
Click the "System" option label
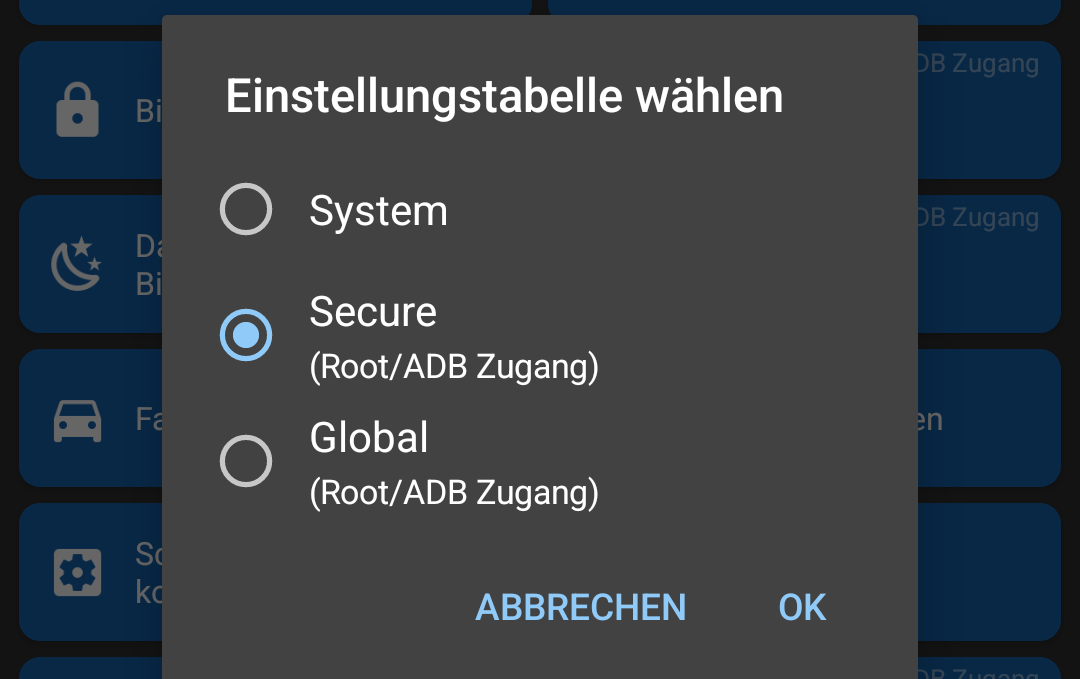point(378,211)
